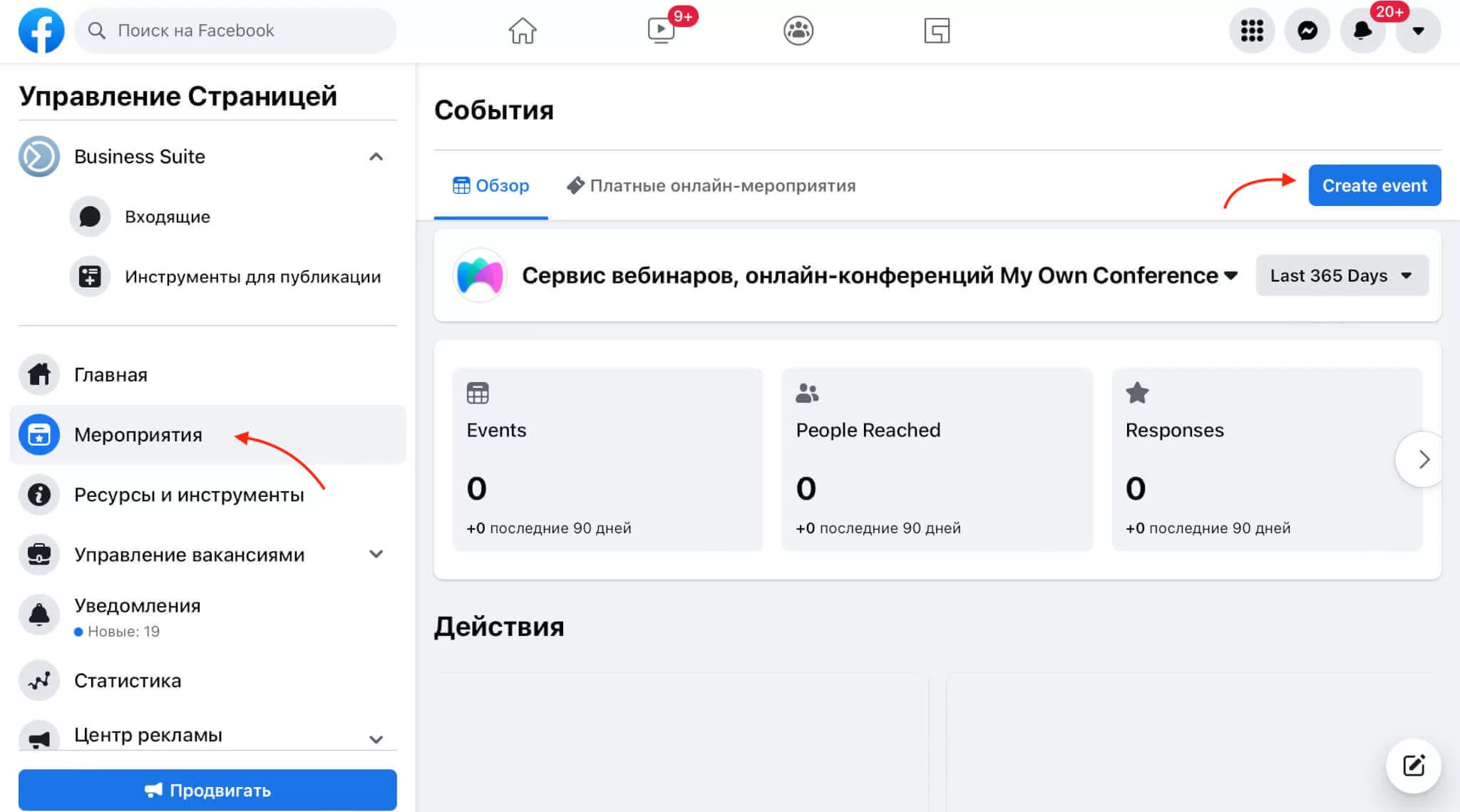Open Статистика in the left sidebar
This screenshot has height=812, width=1460.
[127, 680]
